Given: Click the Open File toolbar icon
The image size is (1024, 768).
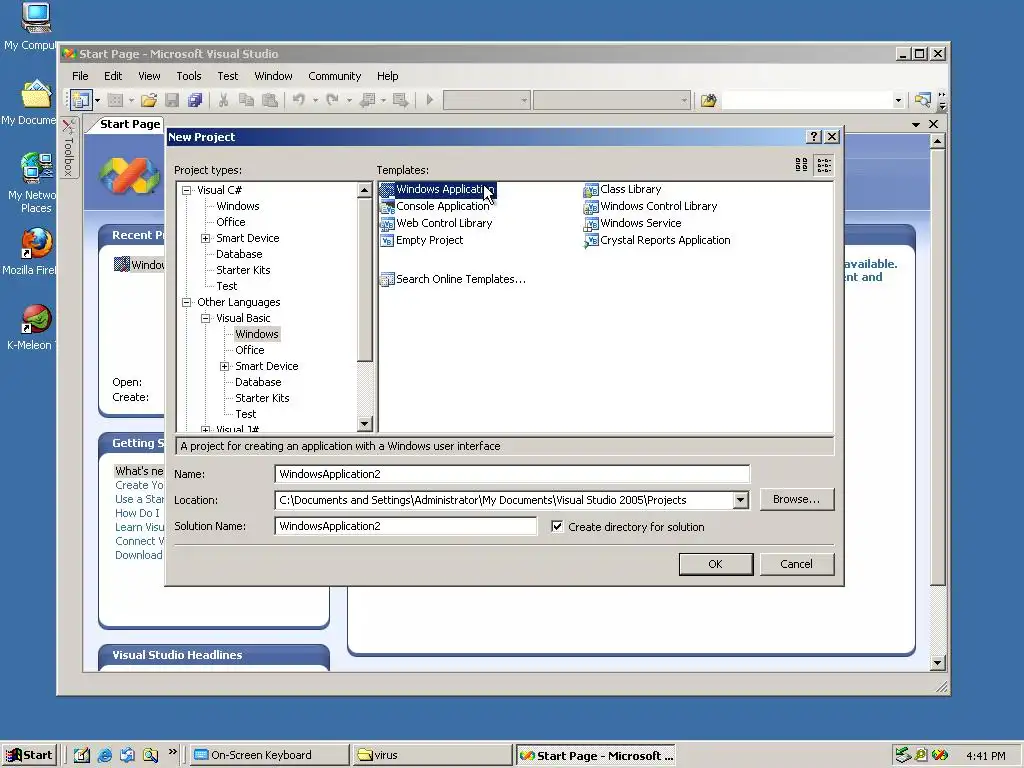Looking at the screenshot, I should [149, 100].
